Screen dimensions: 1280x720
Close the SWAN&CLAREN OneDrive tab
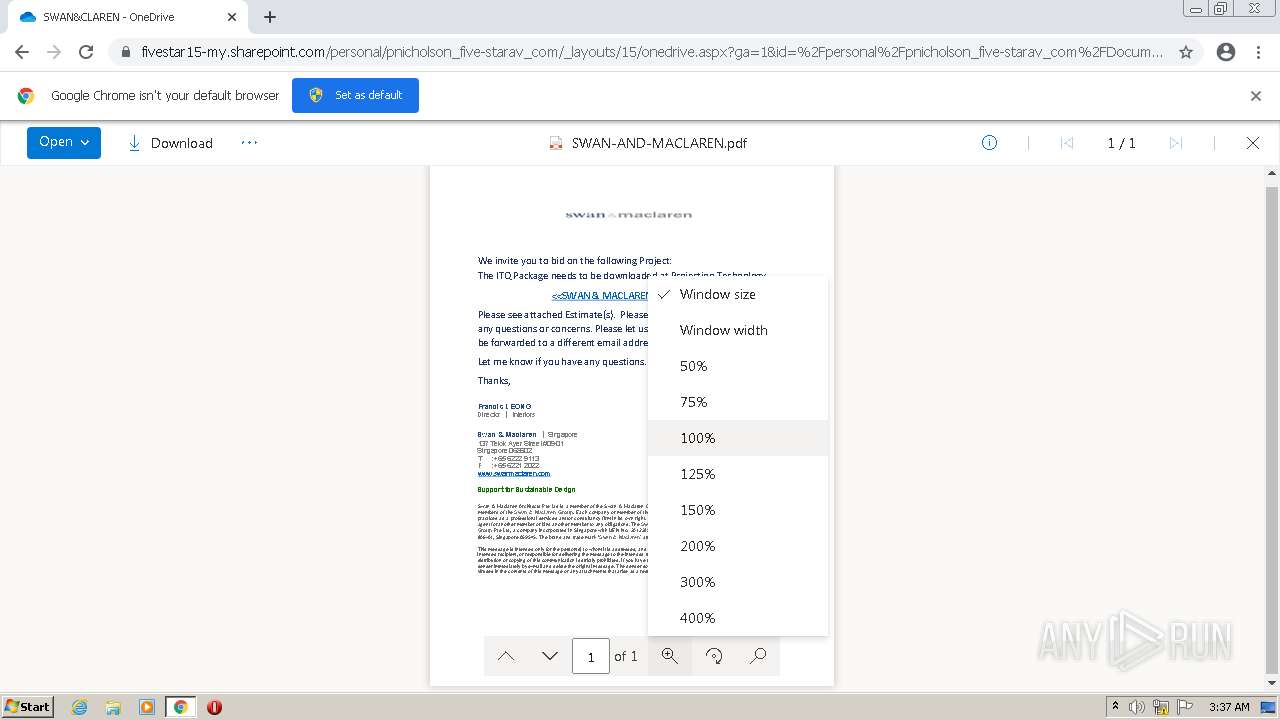232,17
